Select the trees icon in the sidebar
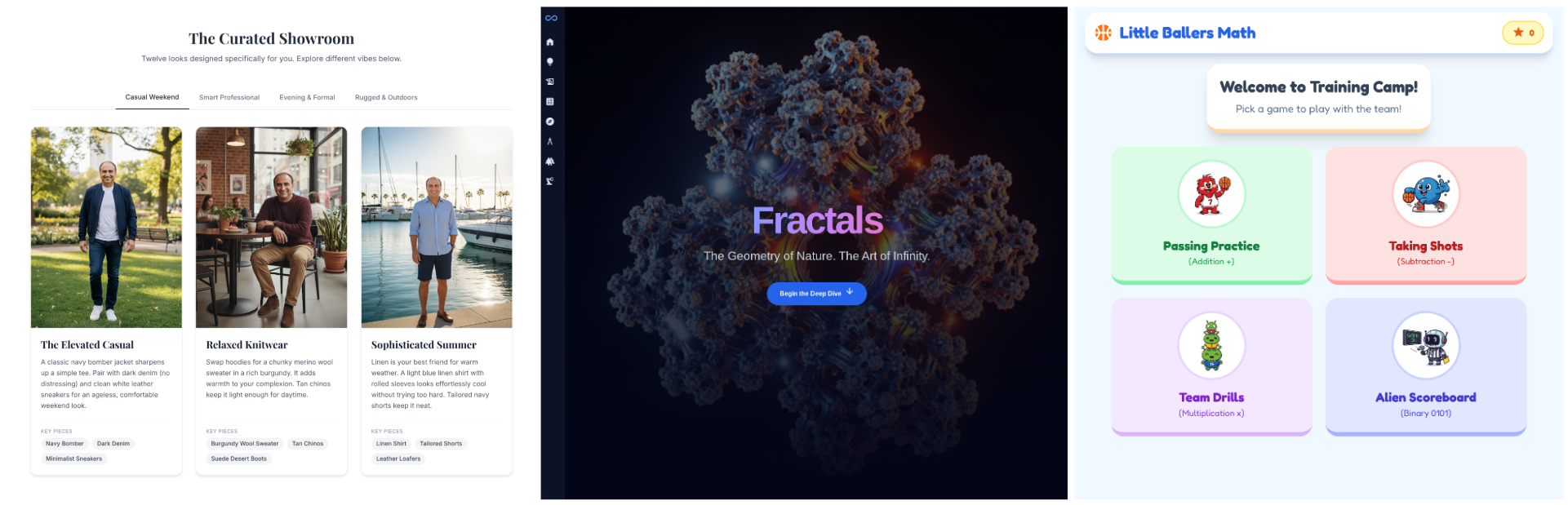 click(x=550, y=162)
